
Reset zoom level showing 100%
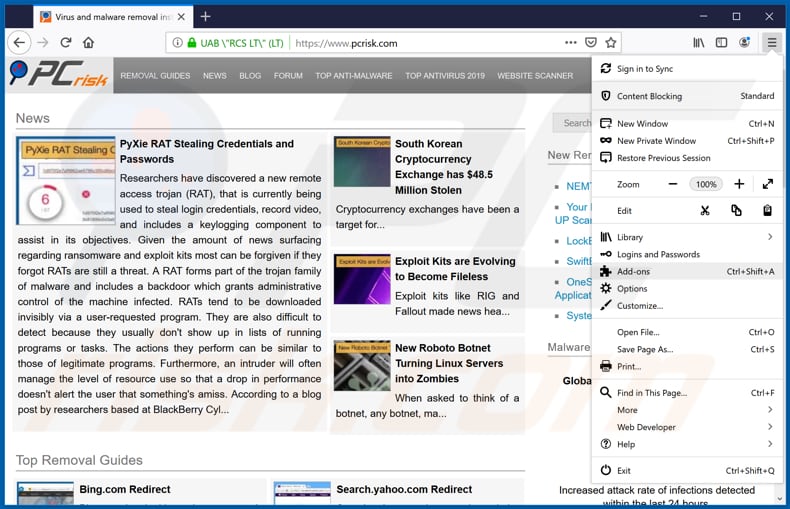point(706,184)
